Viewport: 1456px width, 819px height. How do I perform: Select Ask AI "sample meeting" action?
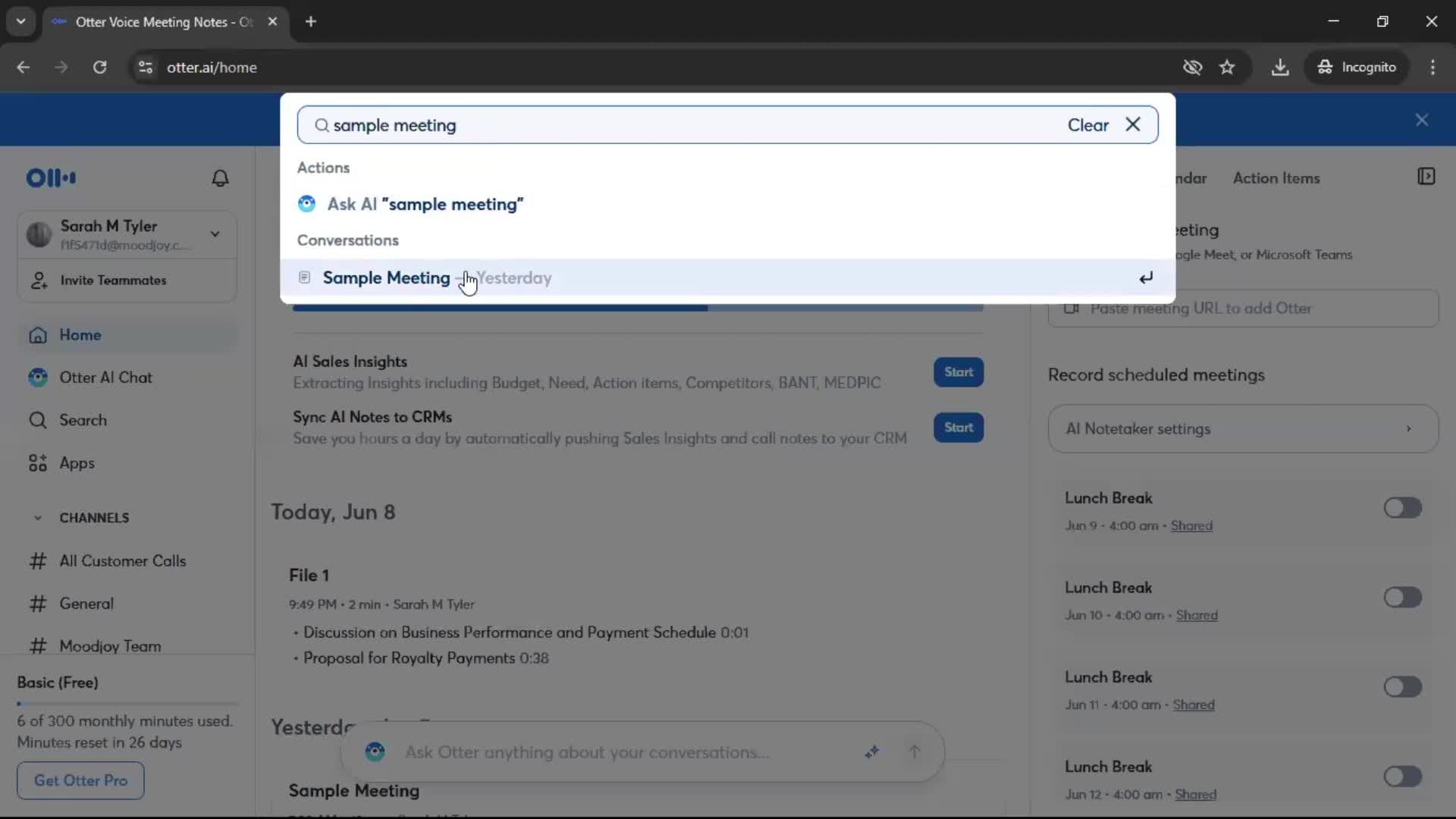727,204
